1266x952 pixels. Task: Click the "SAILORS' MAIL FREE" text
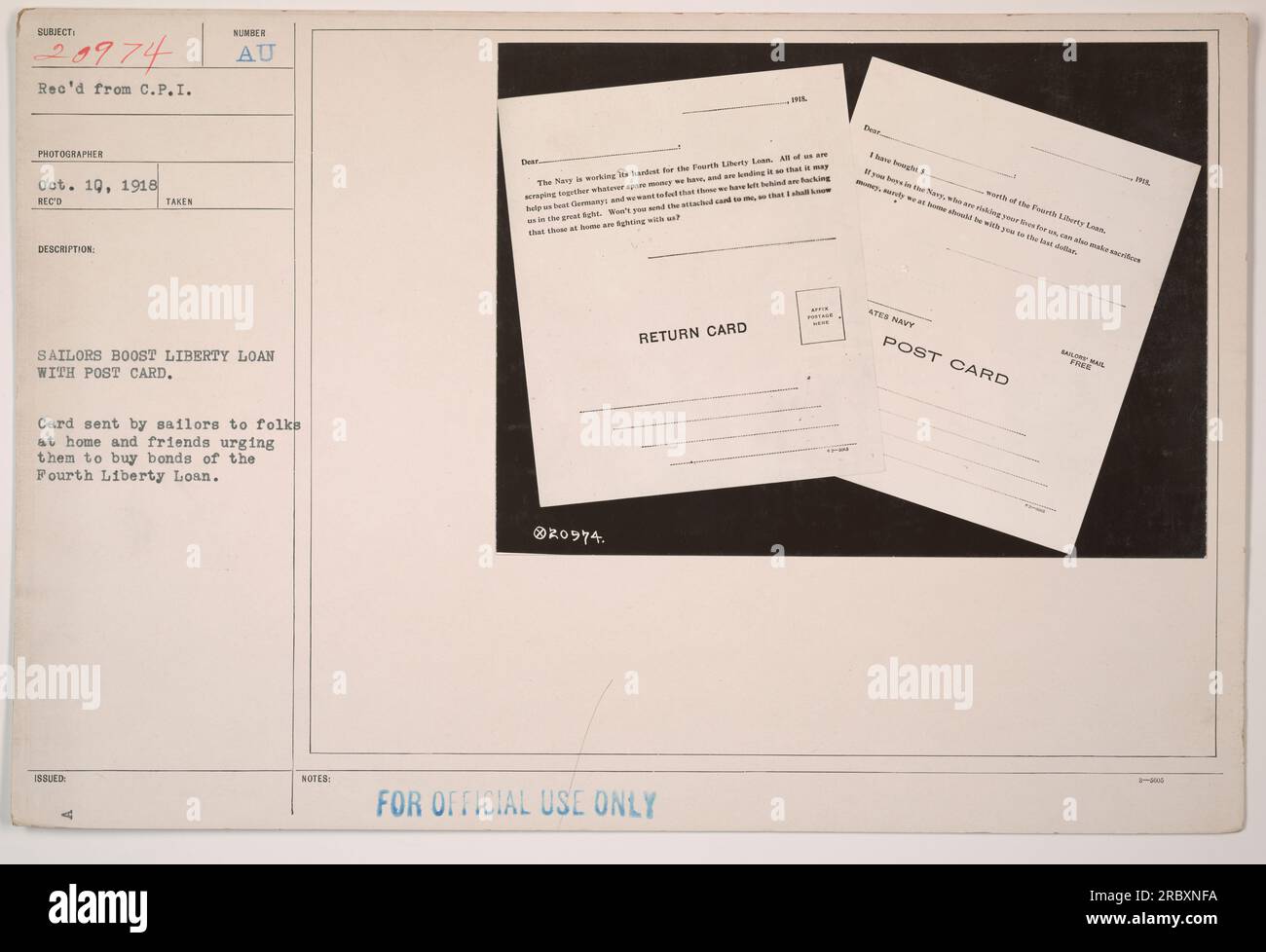click(x=1082, y=359)
